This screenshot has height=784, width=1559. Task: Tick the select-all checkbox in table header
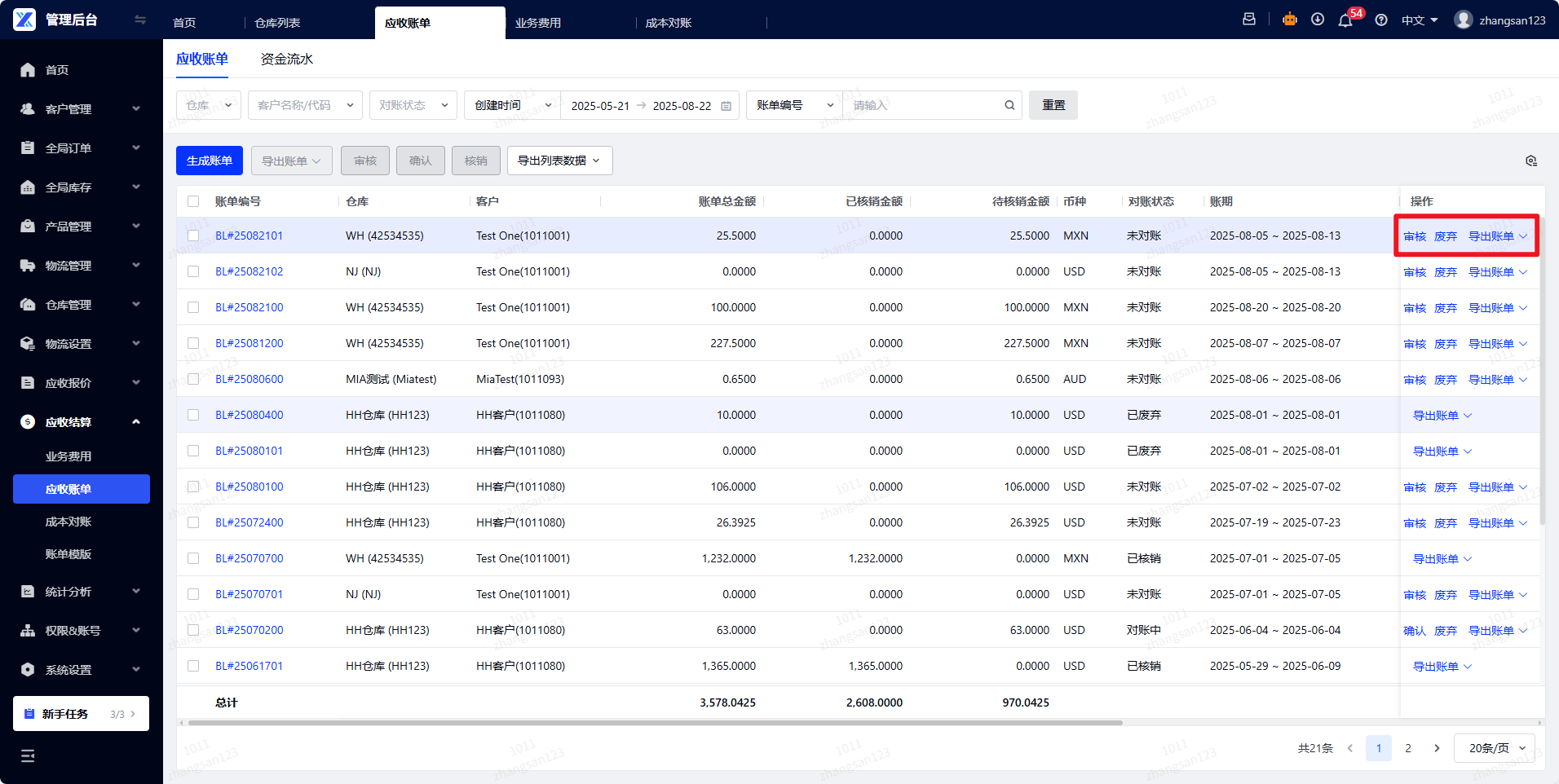click(193, 201)
